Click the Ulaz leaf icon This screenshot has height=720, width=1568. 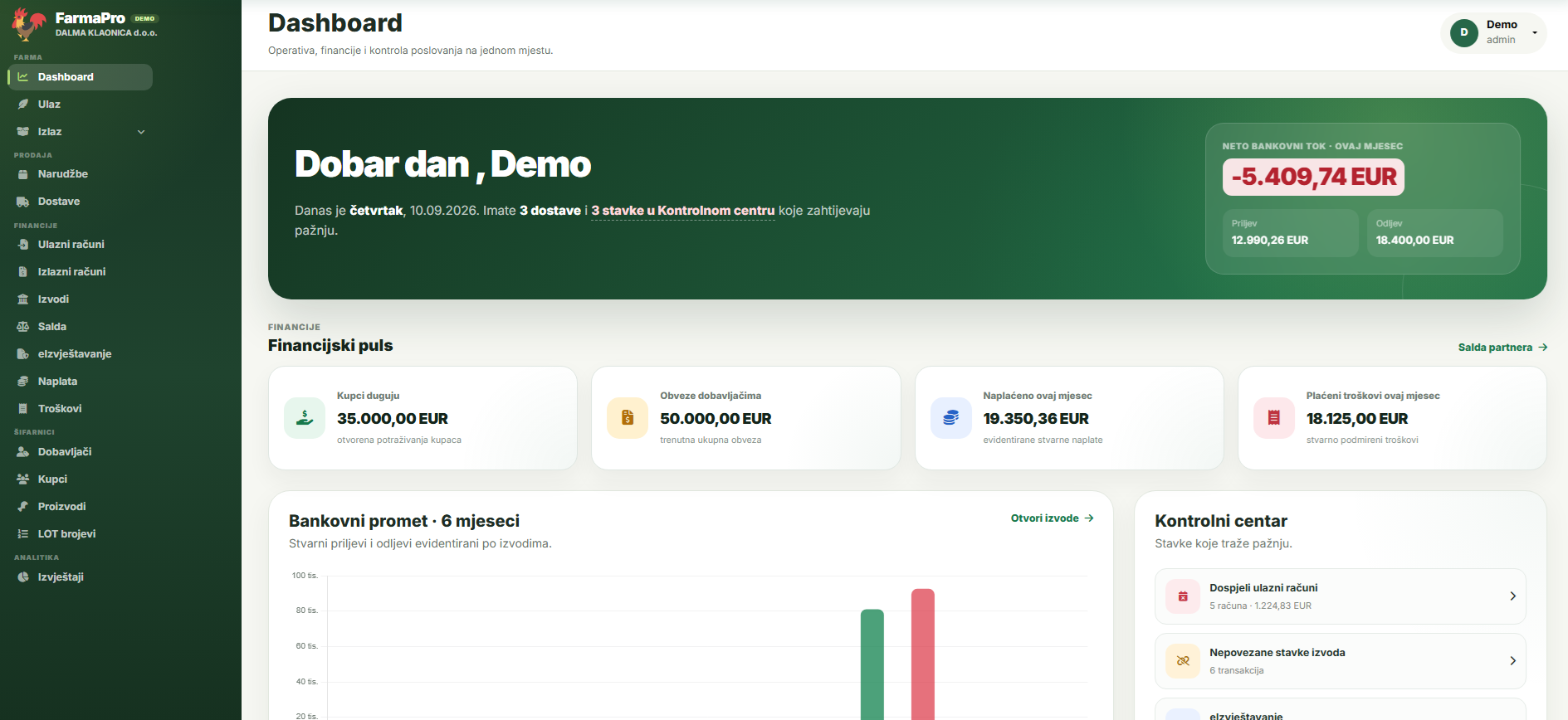tap(23, 105)
